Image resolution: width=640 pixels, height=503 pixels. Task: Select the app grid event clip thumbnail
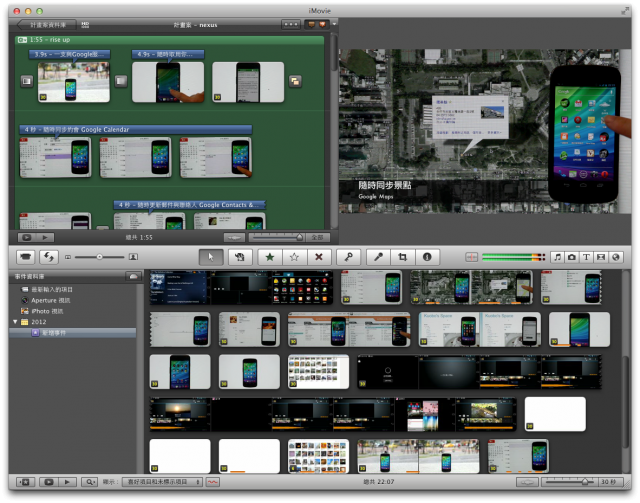click(x=302, y=287)
